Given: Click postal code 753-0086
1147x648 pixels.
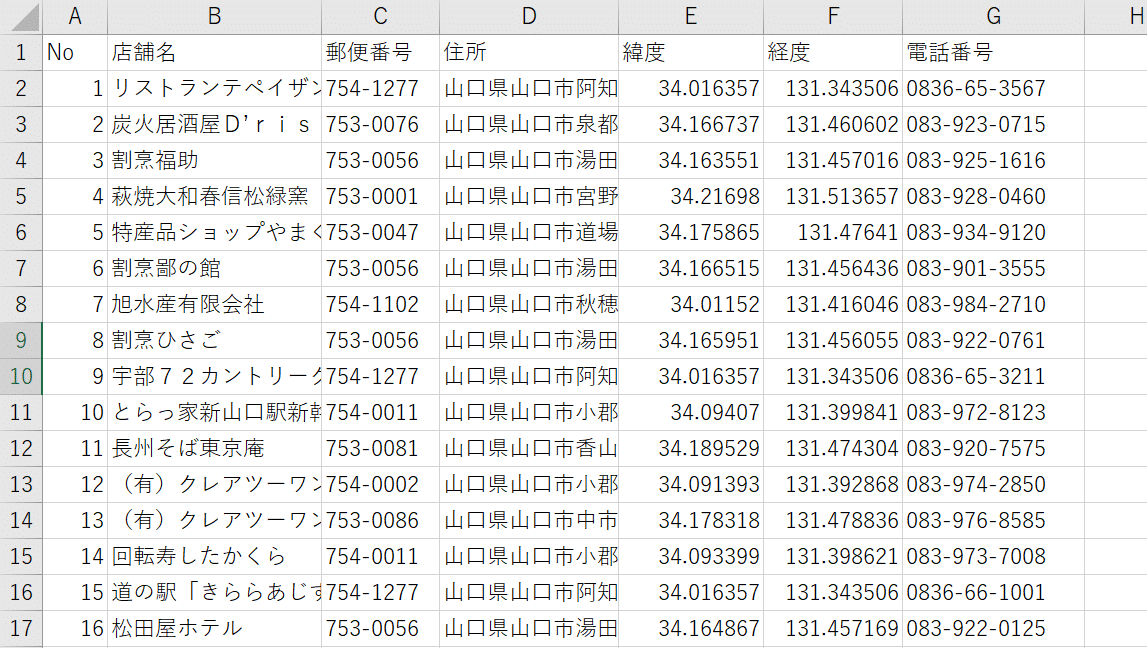Looking at the screenshot, I should [x=380, y=521].
